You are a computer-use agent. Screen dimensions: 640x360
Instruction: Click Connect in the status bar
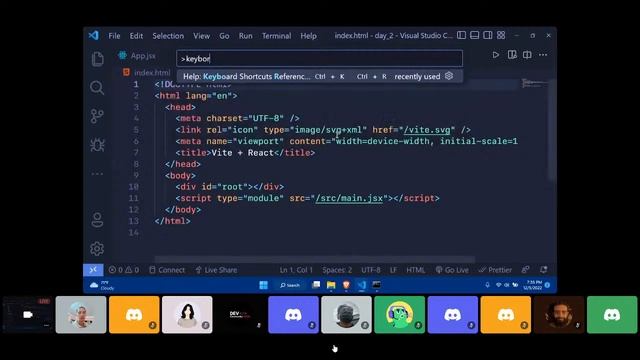[x=167, y=270]
